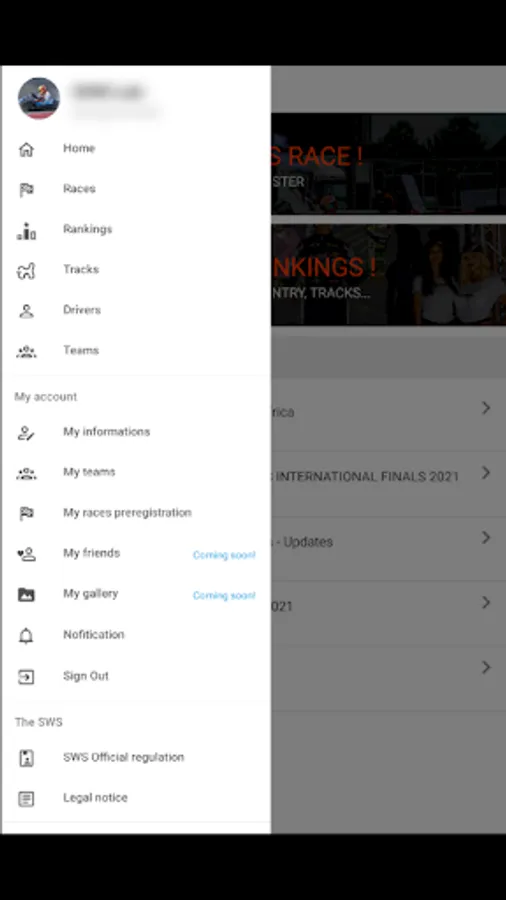The width and height of the screenshot is (506, 900).
Task: Open Races via the flag icon
Action: pyautogui.click(x=26, y=189)
